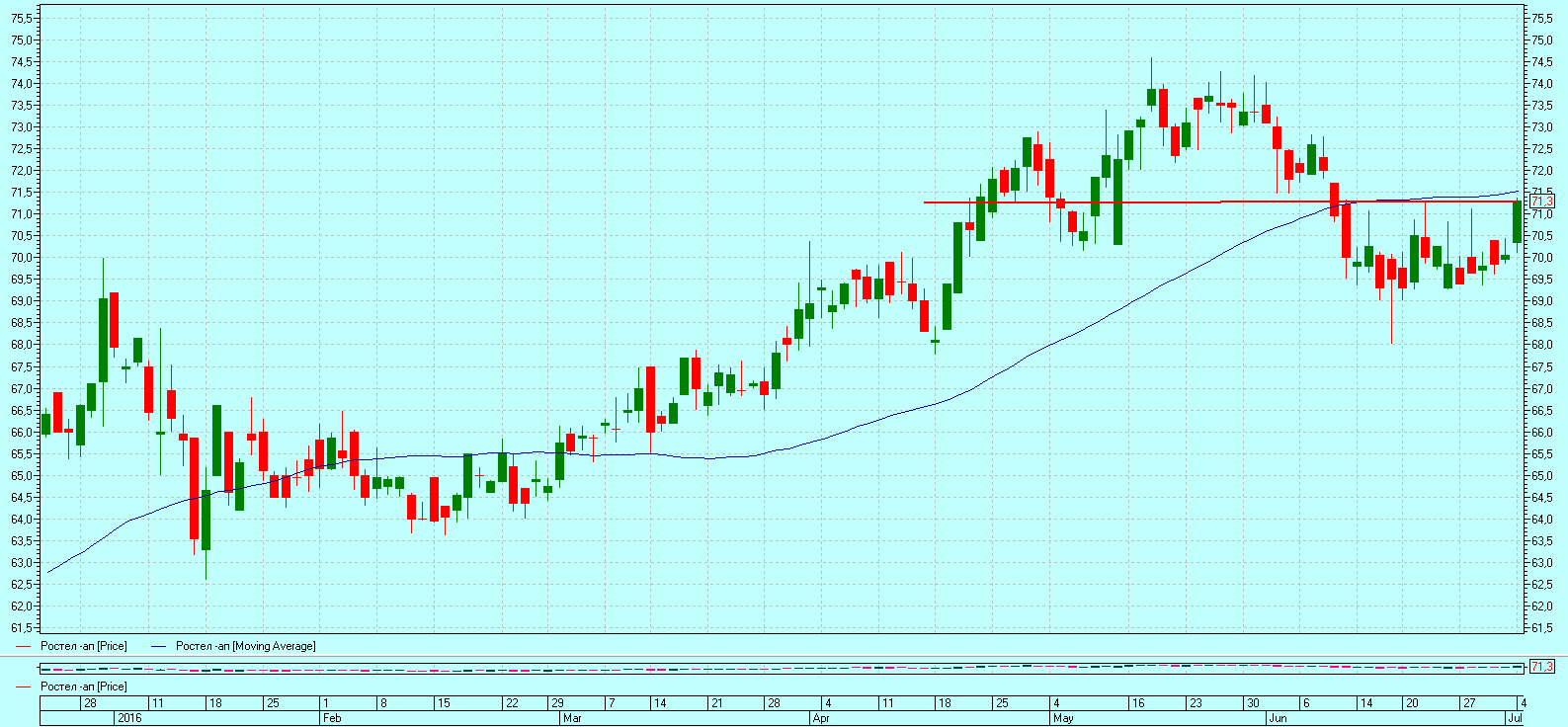Click the '27' date label in June
The width and height of the screenshot is (1568, 727).
pyautogui.click(x=1469, y=703)
